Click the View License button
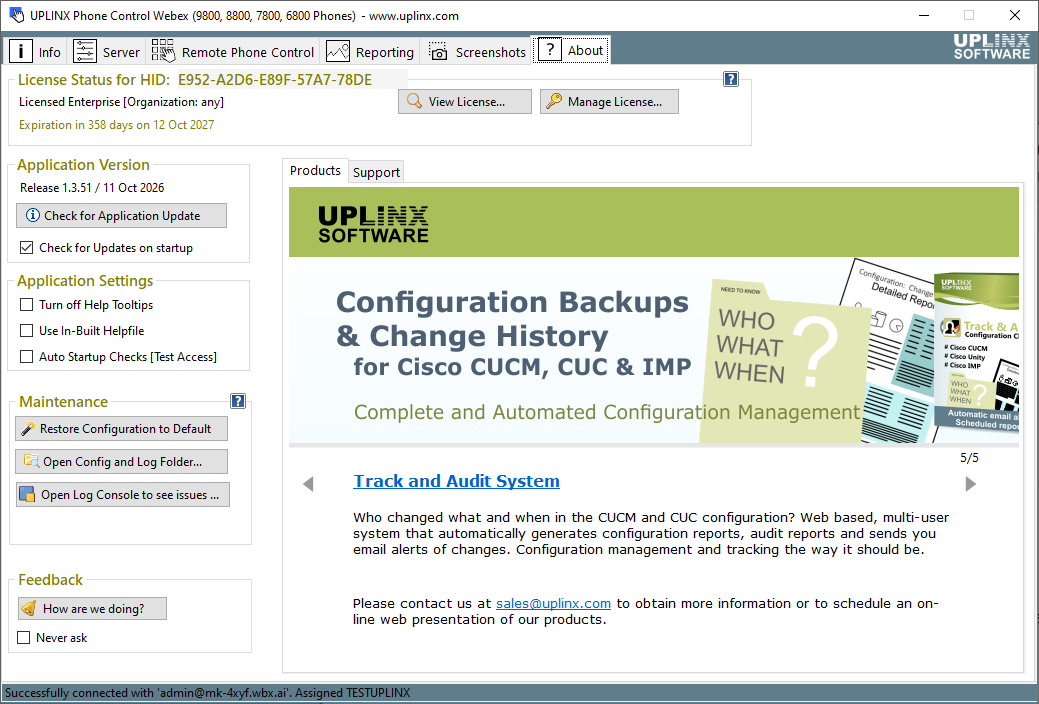 tap(465, 101)
